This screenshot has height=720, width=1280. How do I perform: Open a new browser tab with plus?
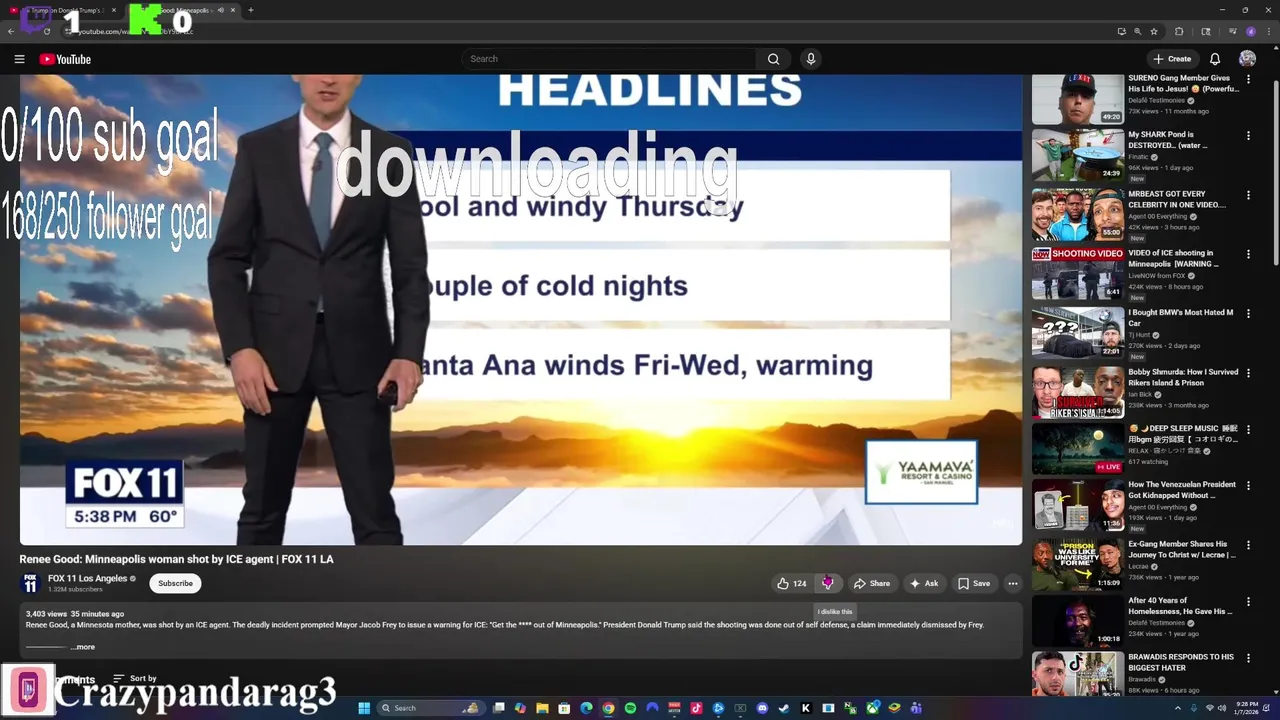click(250, 10)
